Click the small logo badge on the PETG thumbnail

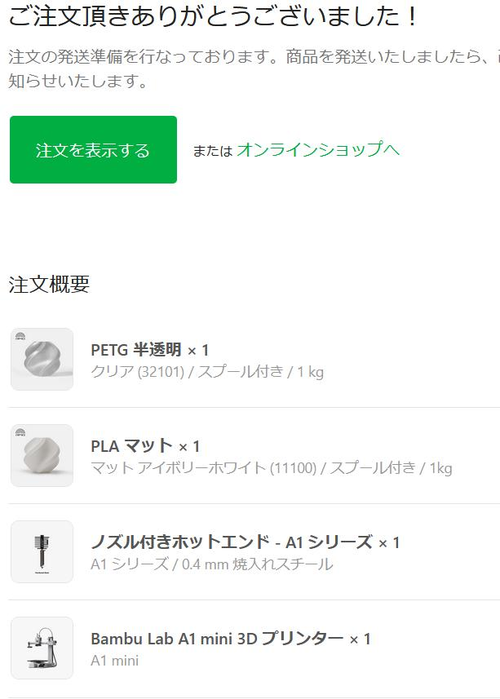click(20, 337)
